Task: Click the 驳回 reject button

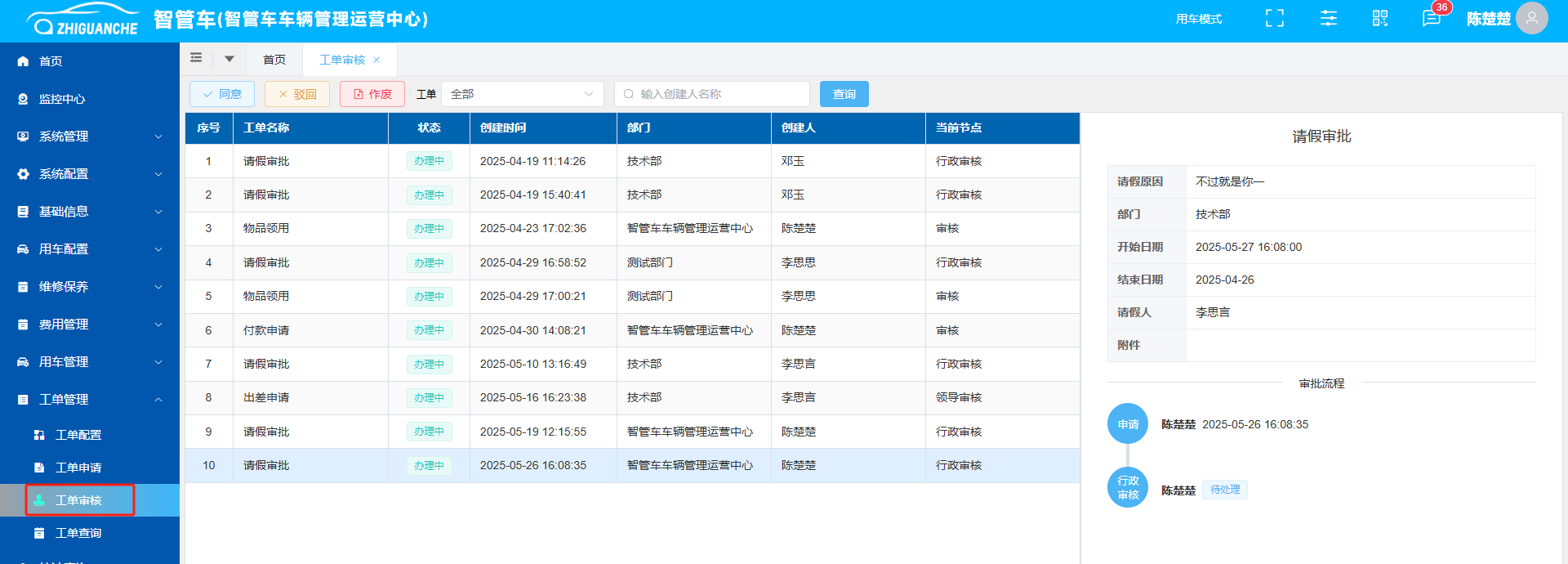Action: (297, 94)
